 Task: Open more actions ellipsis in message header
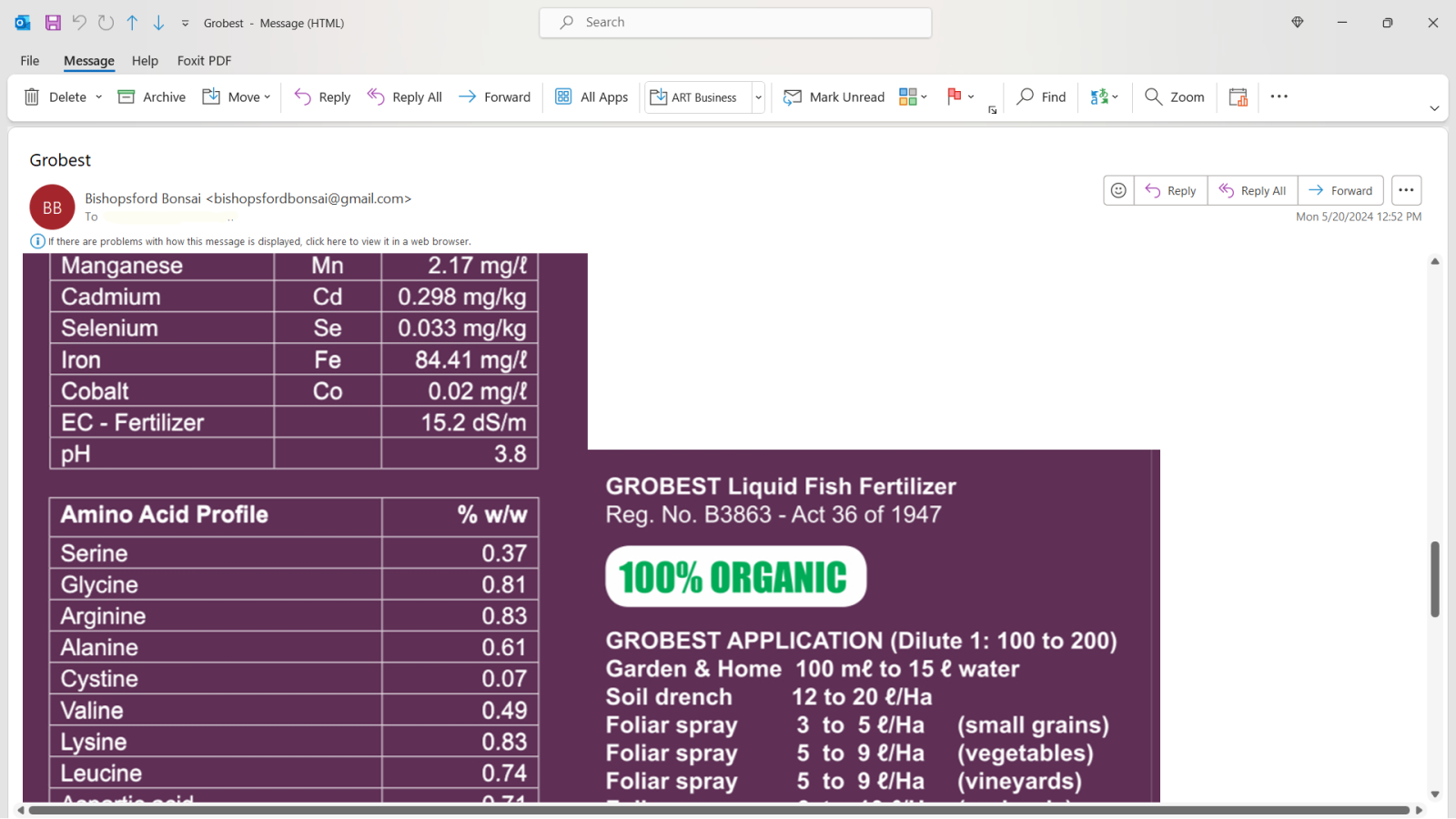[x=1406, y=190]
